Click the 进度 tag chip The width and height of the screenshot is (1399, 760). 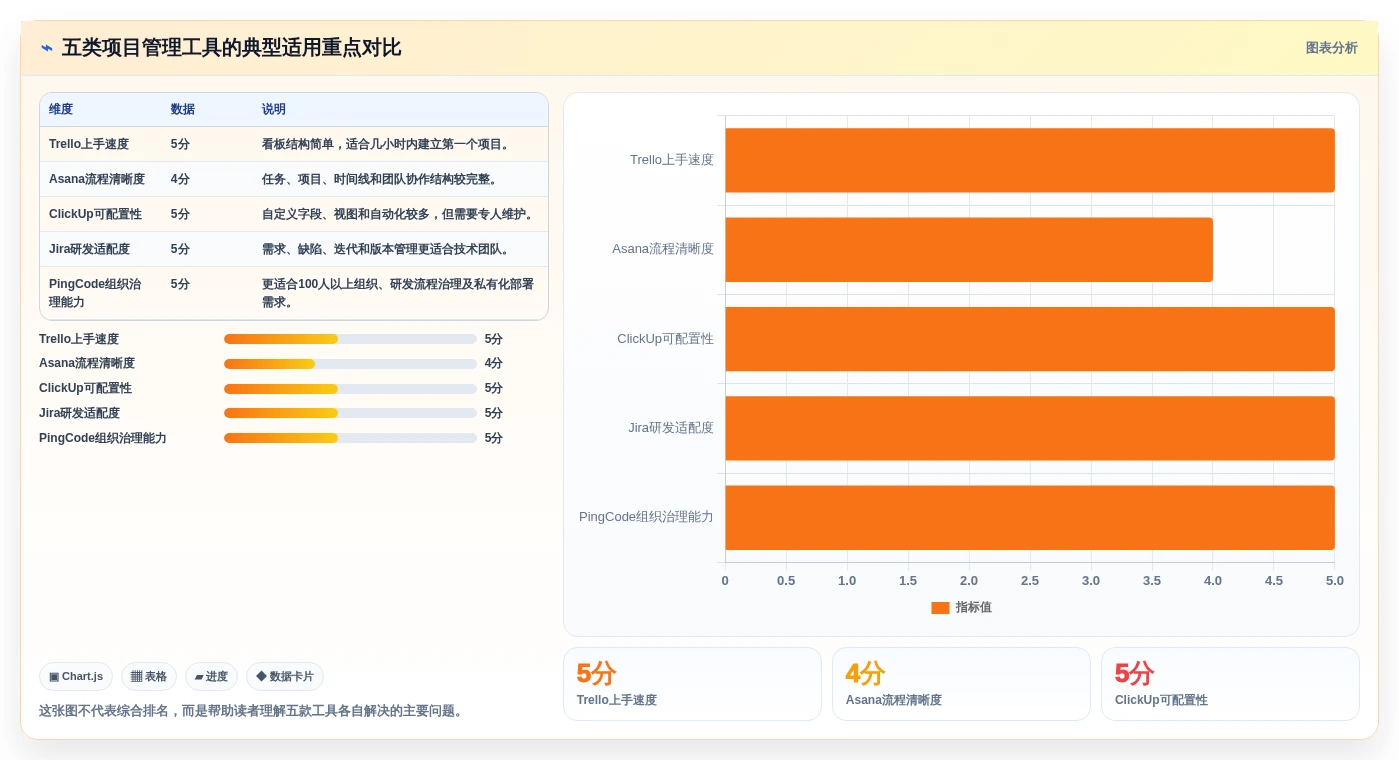pyautogui.click(x=211, y=677)
